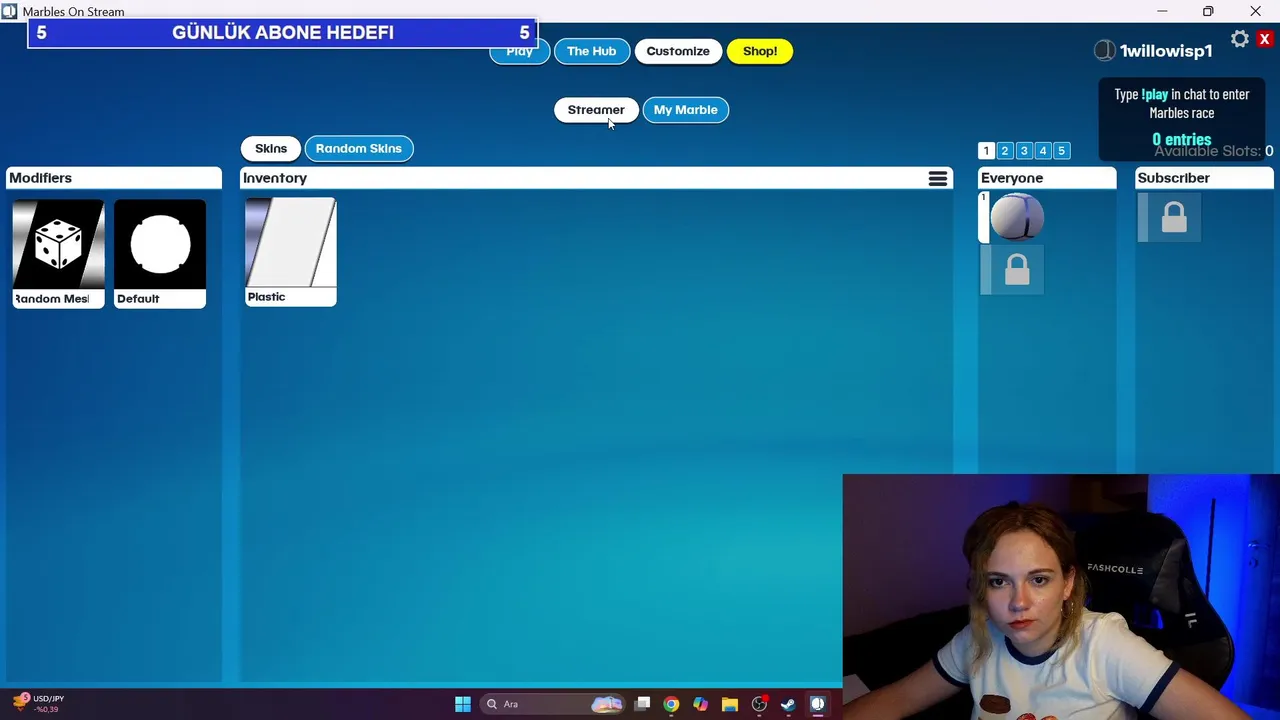Click the marble avatar beside username
The width and height of the screenshot is (1280, 720).
1104,50
